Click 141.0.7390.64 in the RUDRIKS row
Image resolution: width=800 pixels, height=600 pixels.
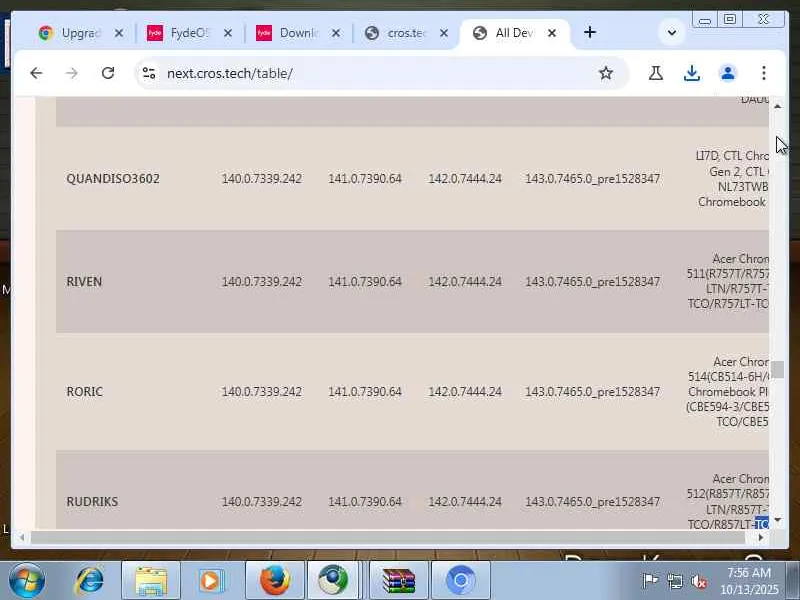coord(365,502)
